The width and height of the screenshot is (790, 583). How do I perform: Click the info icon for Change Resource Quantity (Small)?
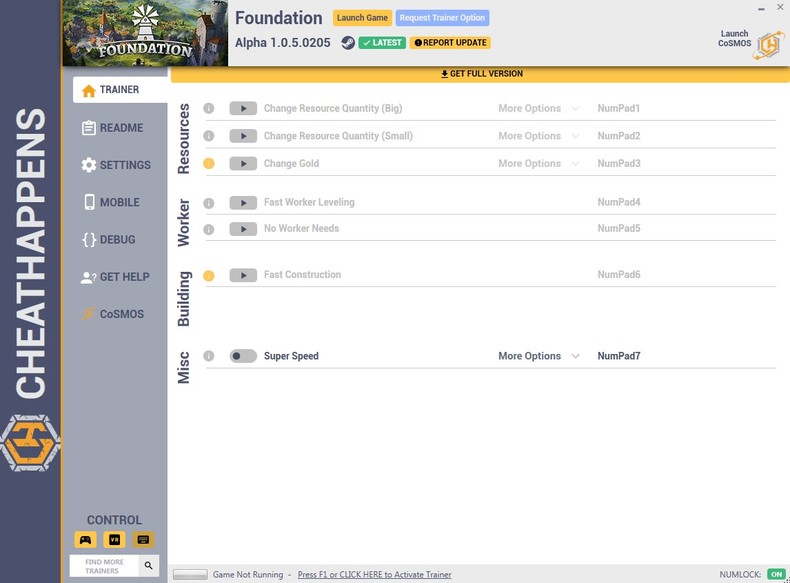(x=209, y=136)
